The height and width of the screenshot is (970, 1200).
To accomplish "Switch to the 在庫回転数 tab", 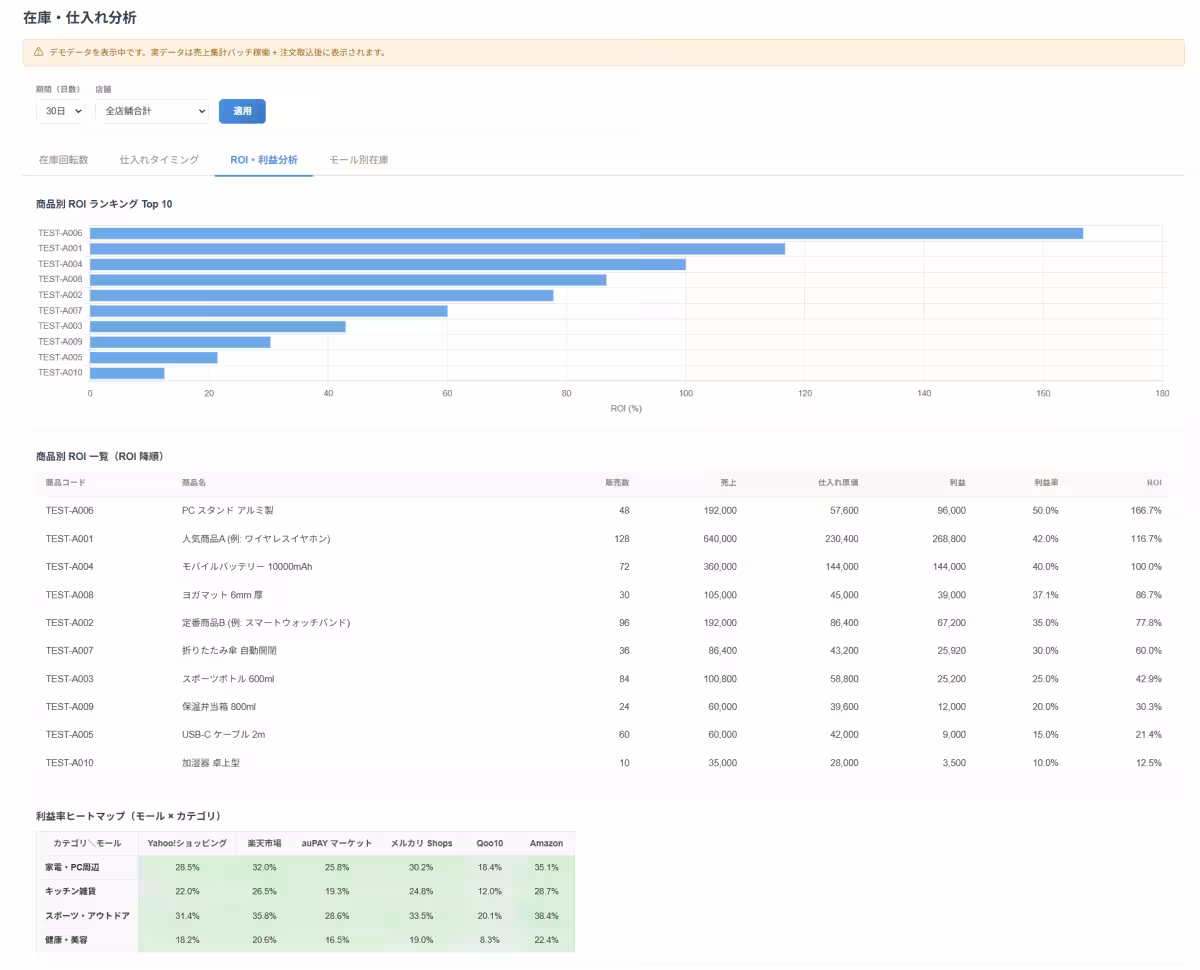I will [x=63, y=160].
